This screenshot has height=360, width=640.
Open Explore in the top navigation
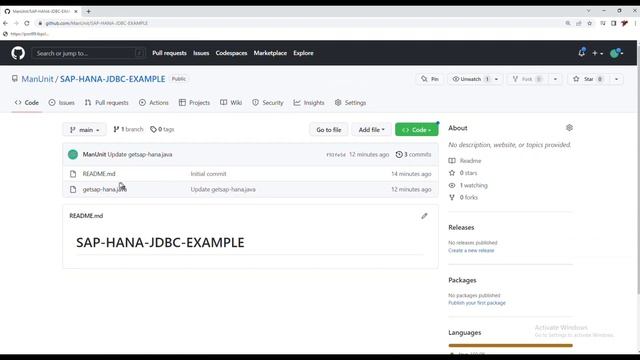(303, 53)
